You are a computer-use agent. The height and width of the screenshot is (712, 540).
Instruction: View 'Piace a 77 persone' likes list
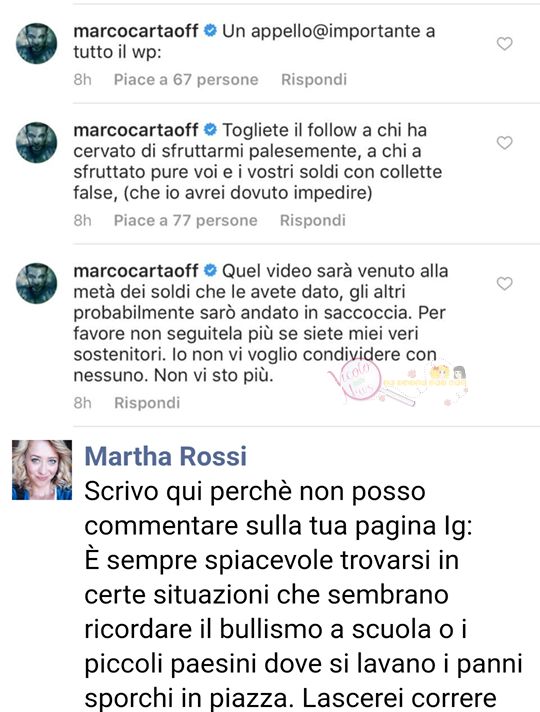click(x=185, y=220)
